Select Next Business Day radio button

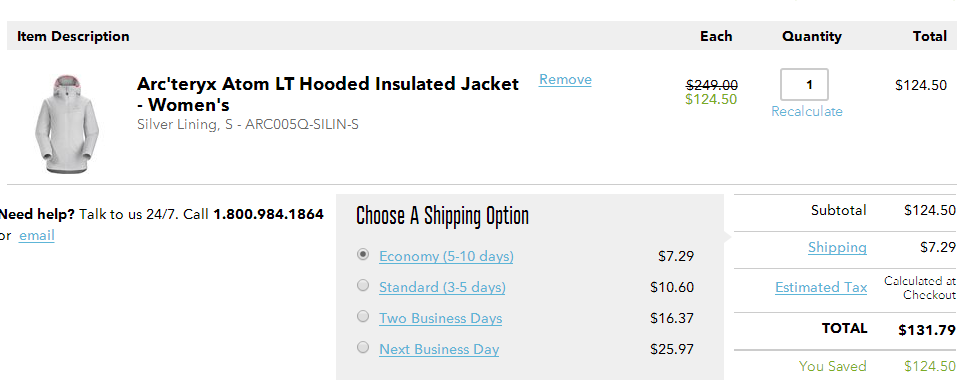tap(363, 347)
